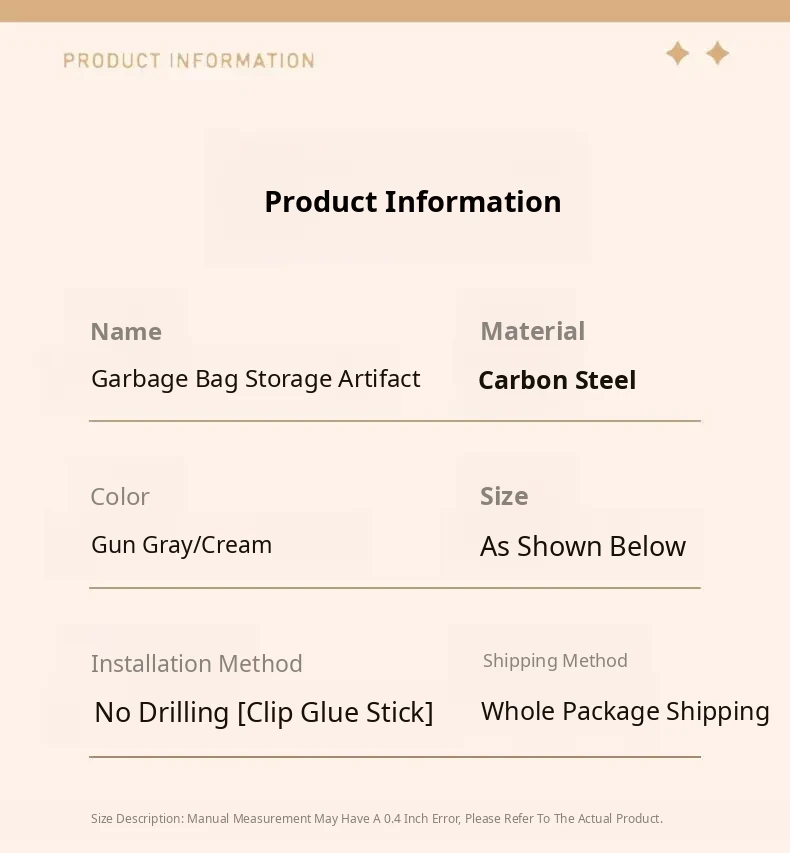Click the left sparkle star icon

(678, 53)
